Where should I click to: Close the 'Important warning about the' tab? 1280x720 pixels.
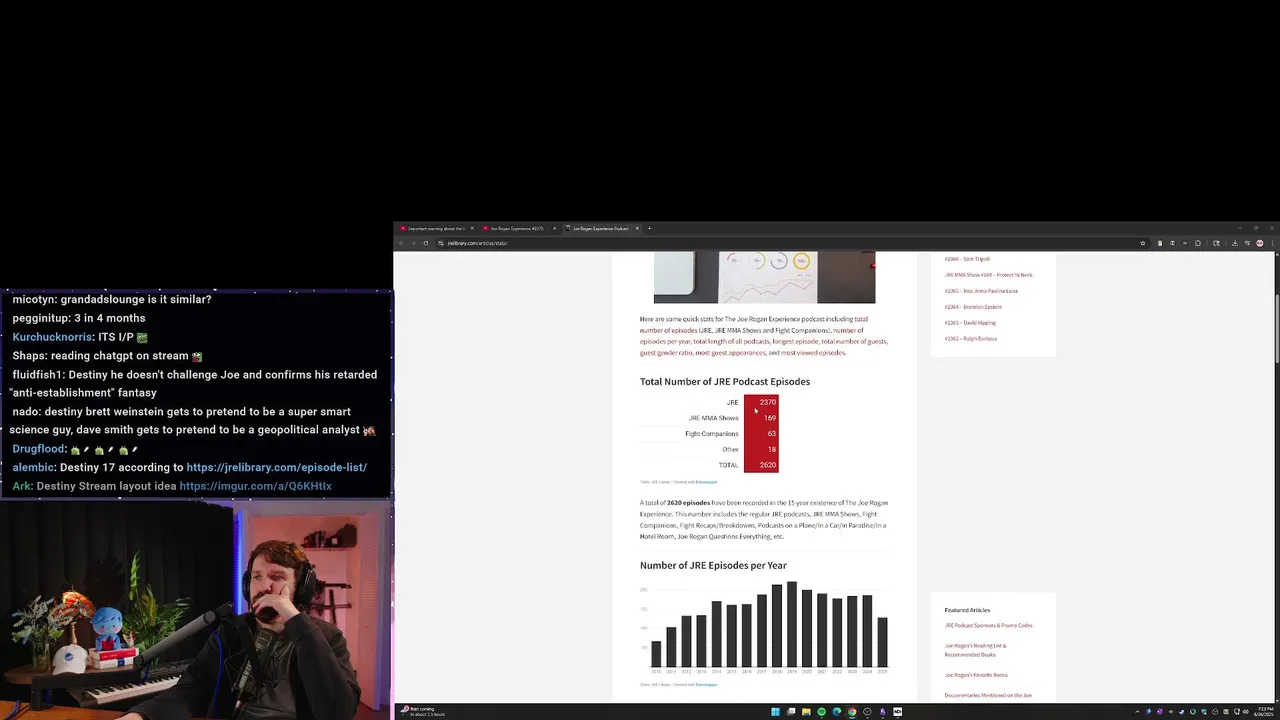[x=472, y=228]
